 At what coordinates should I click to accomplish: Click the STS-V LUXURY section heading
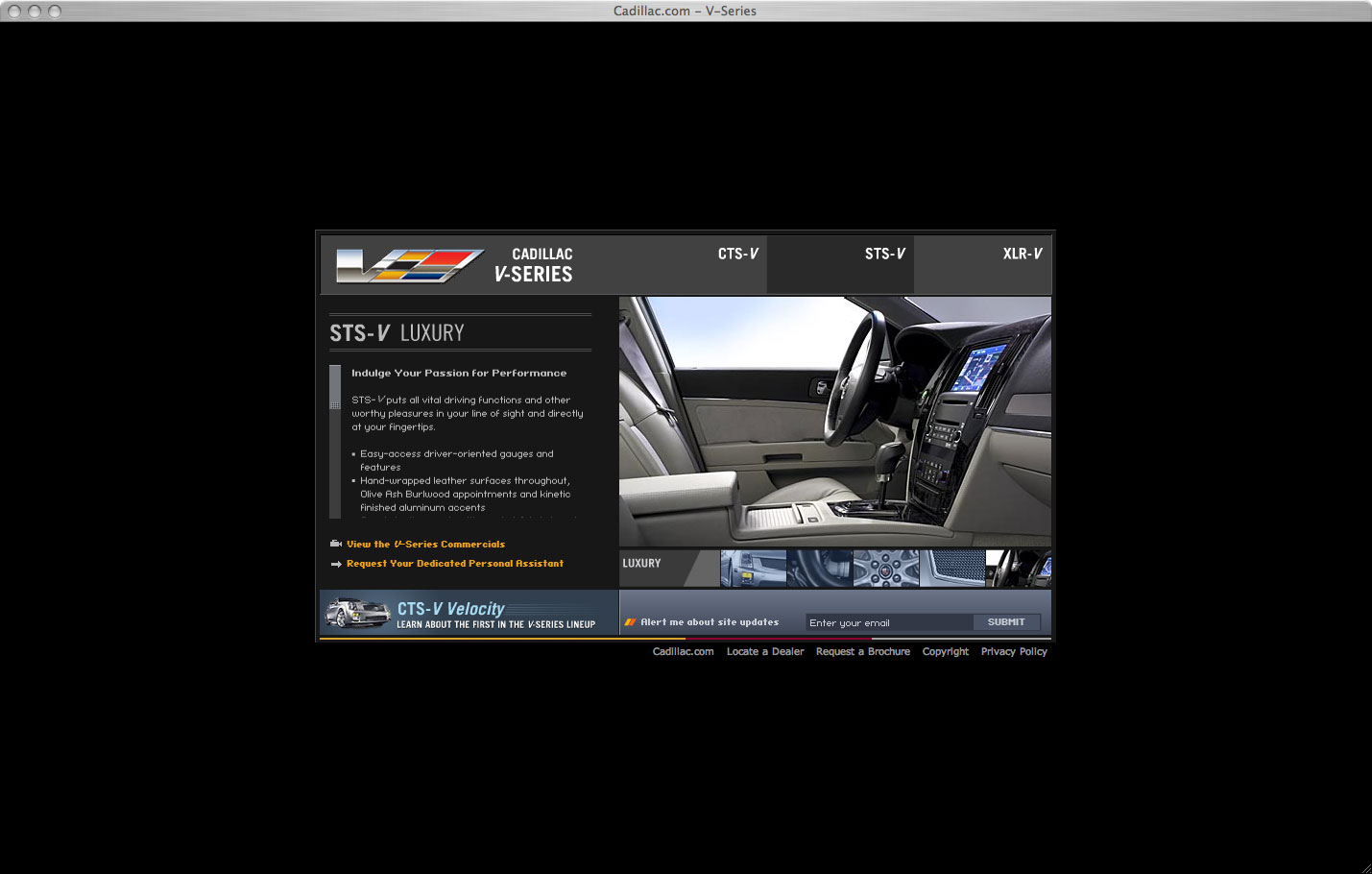click(x=397, y=333)
